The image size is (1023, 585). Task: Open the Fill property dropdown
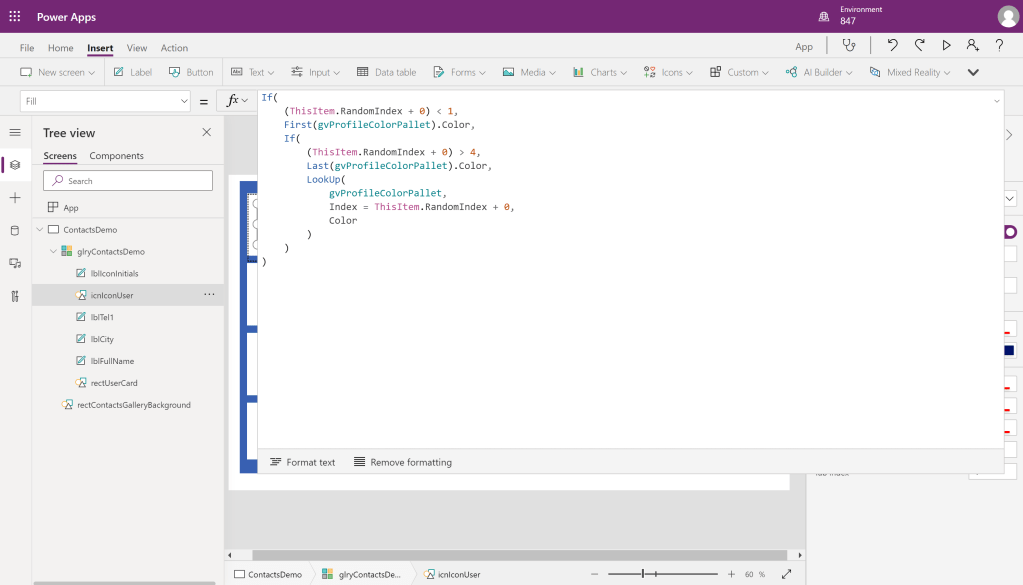coord(184,101)
